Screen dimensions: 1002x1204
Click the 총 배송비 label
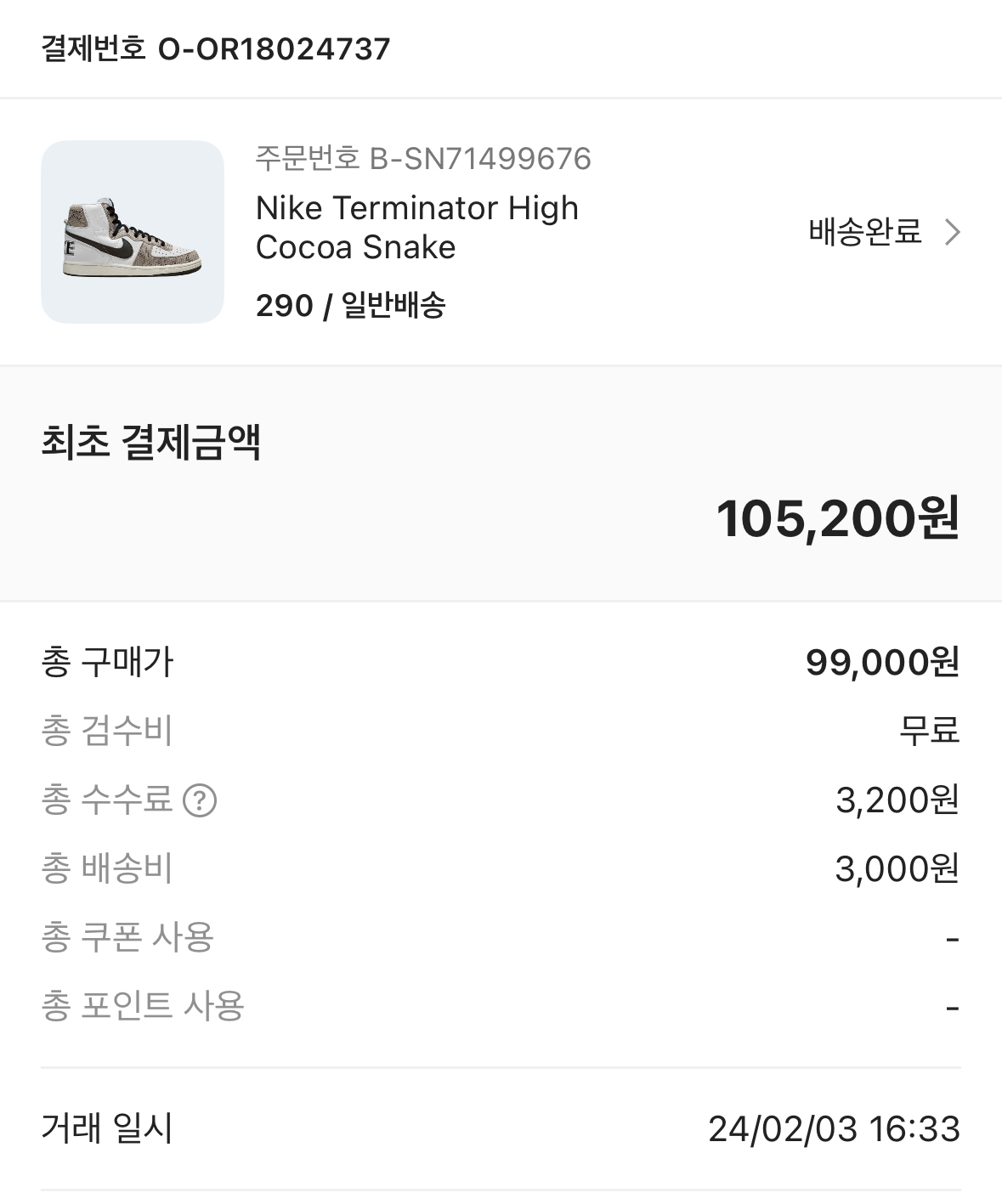tap(107, 868)
